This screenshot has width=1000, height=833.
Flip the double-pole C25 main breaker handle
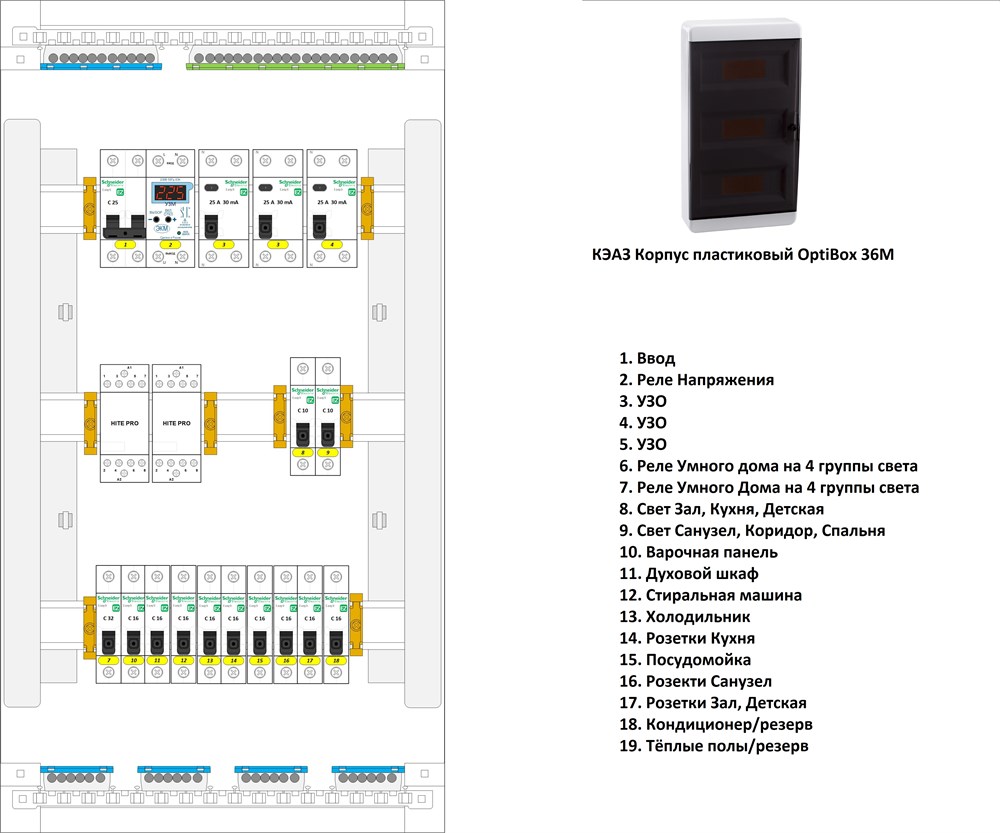click(125, 226)
